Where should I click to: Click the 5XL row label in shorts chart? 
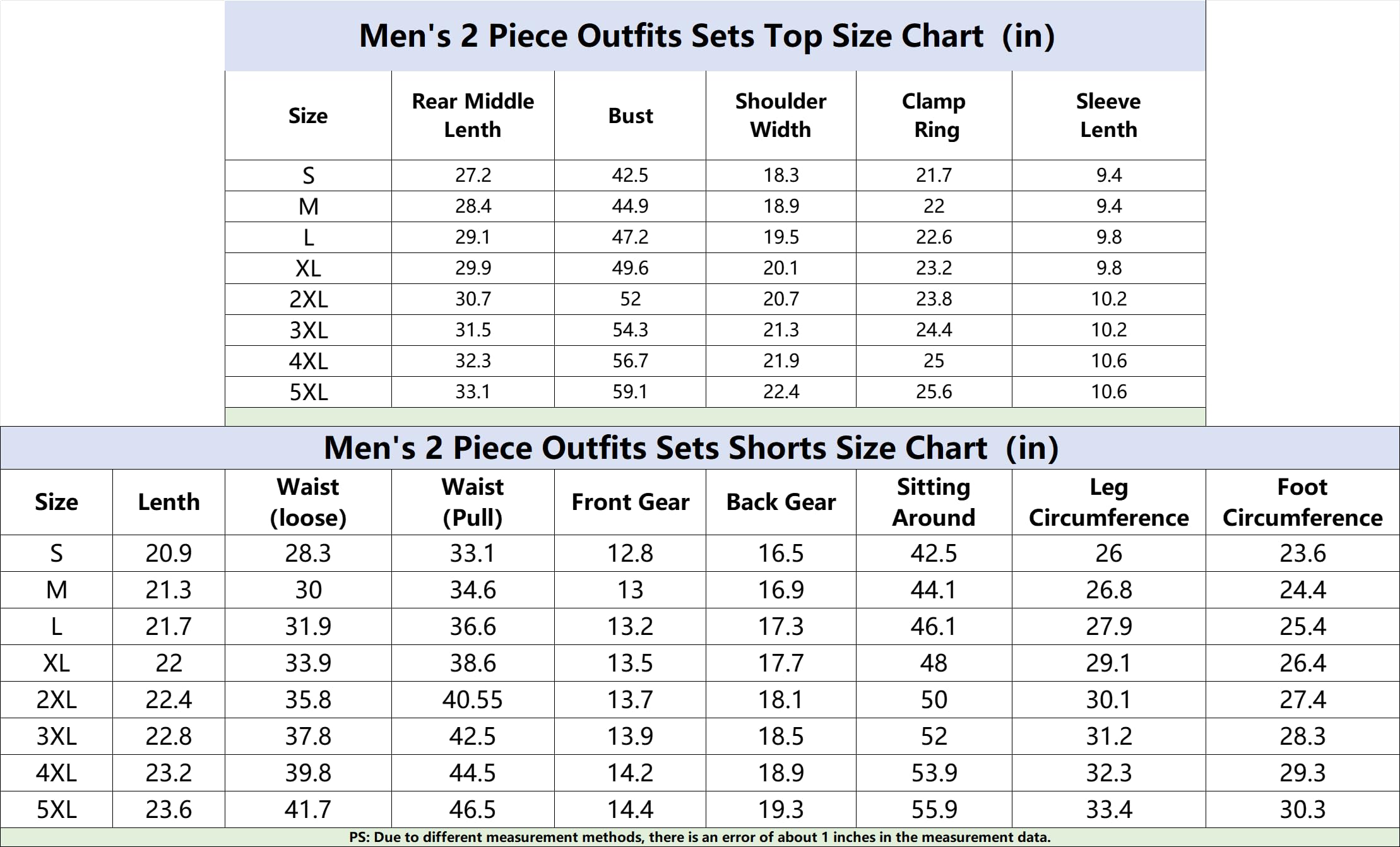coord(56,809)
